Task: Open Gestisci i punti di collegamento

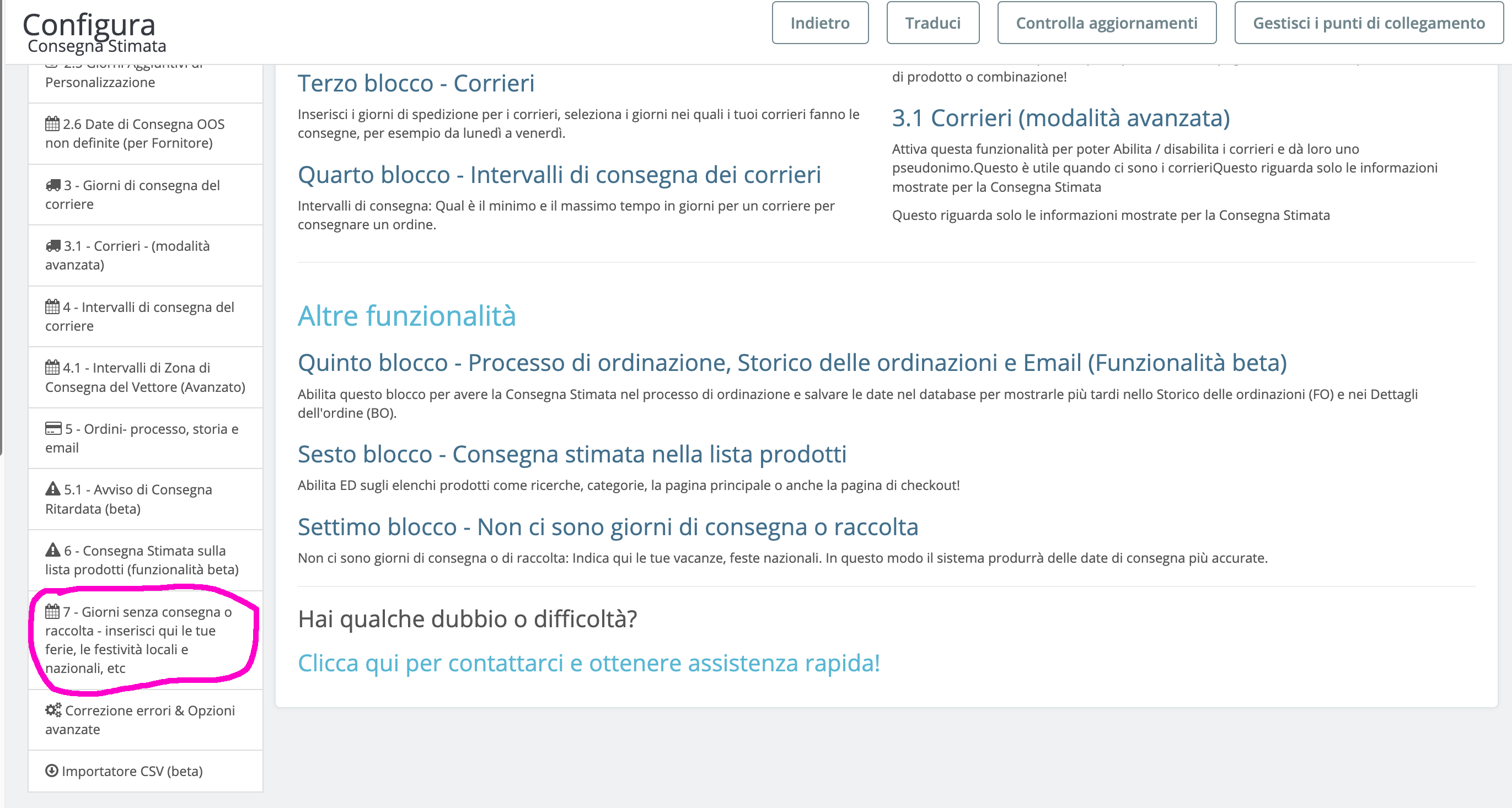Action: point(1368,23)
